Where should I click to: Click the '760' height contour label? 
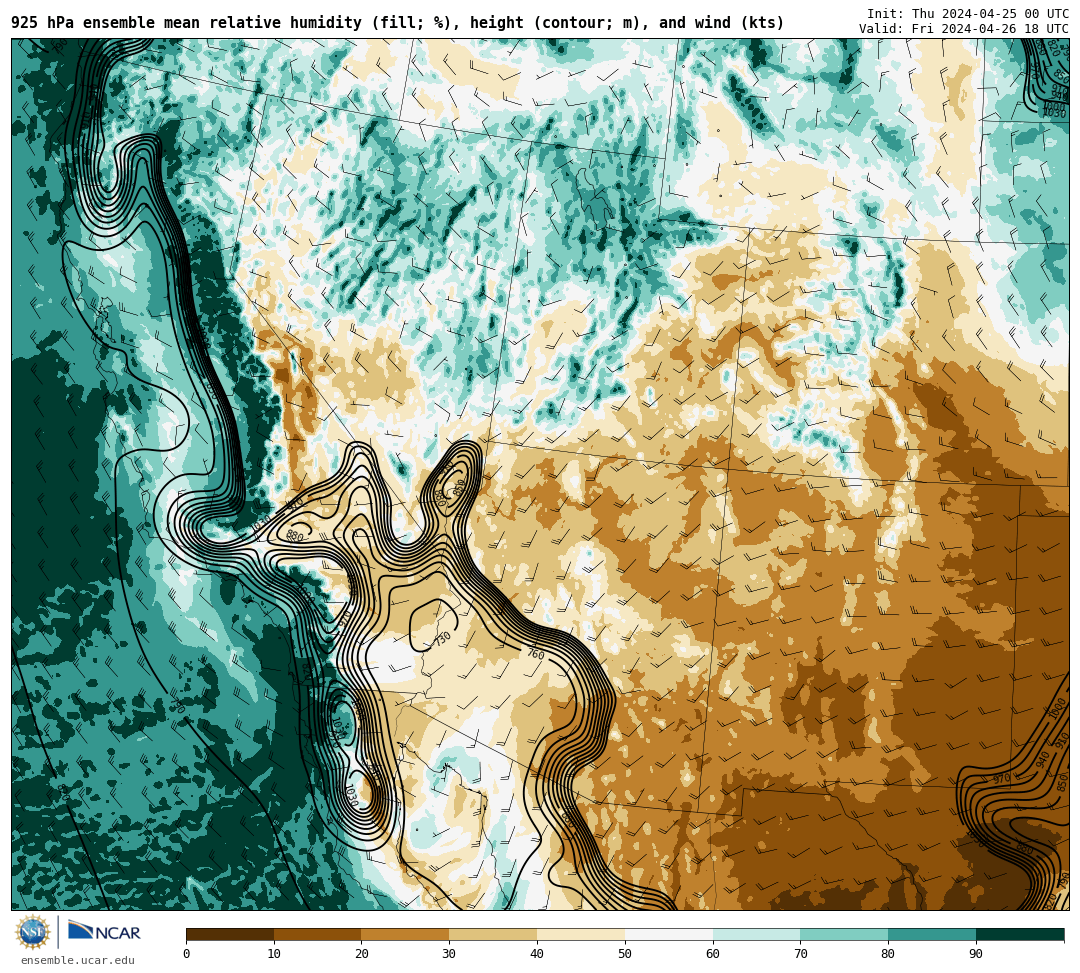536,653
